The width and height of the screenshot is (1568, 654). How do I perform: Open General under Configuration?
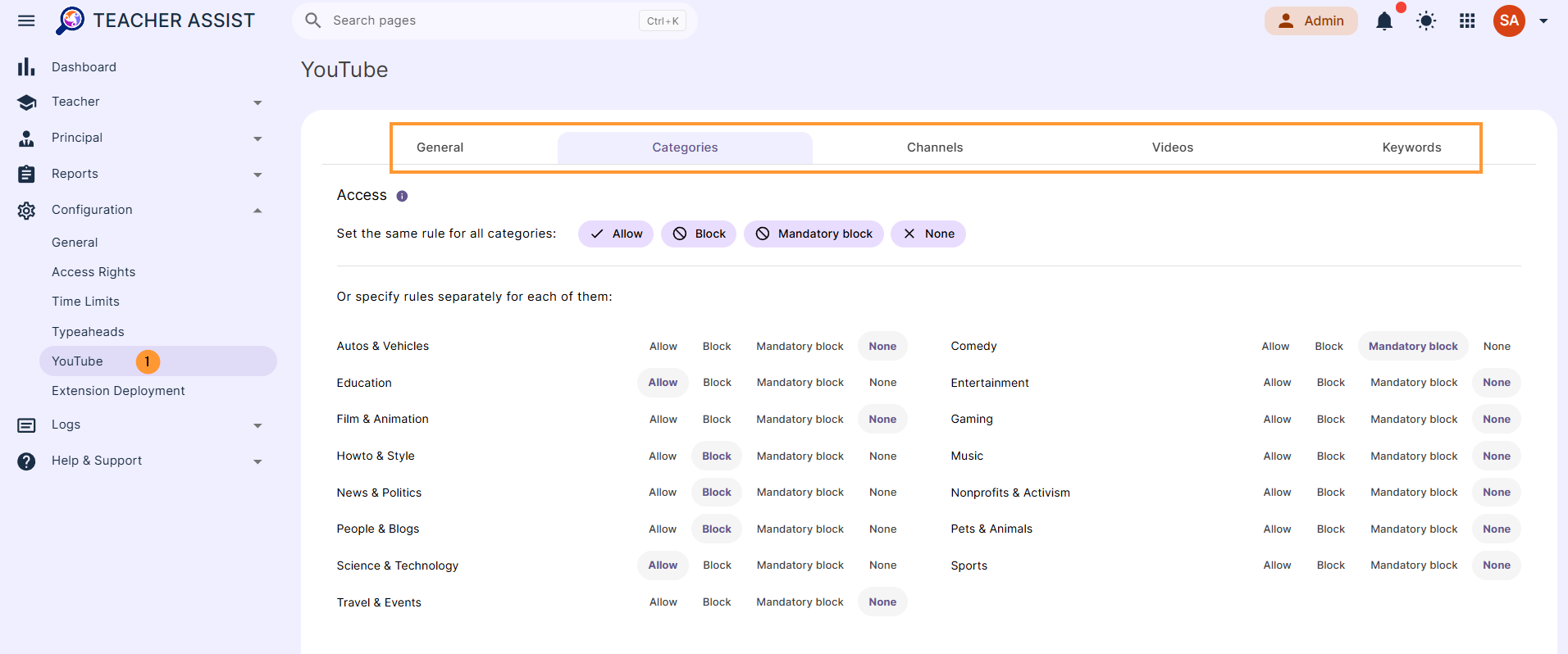[x=75, y=243]
